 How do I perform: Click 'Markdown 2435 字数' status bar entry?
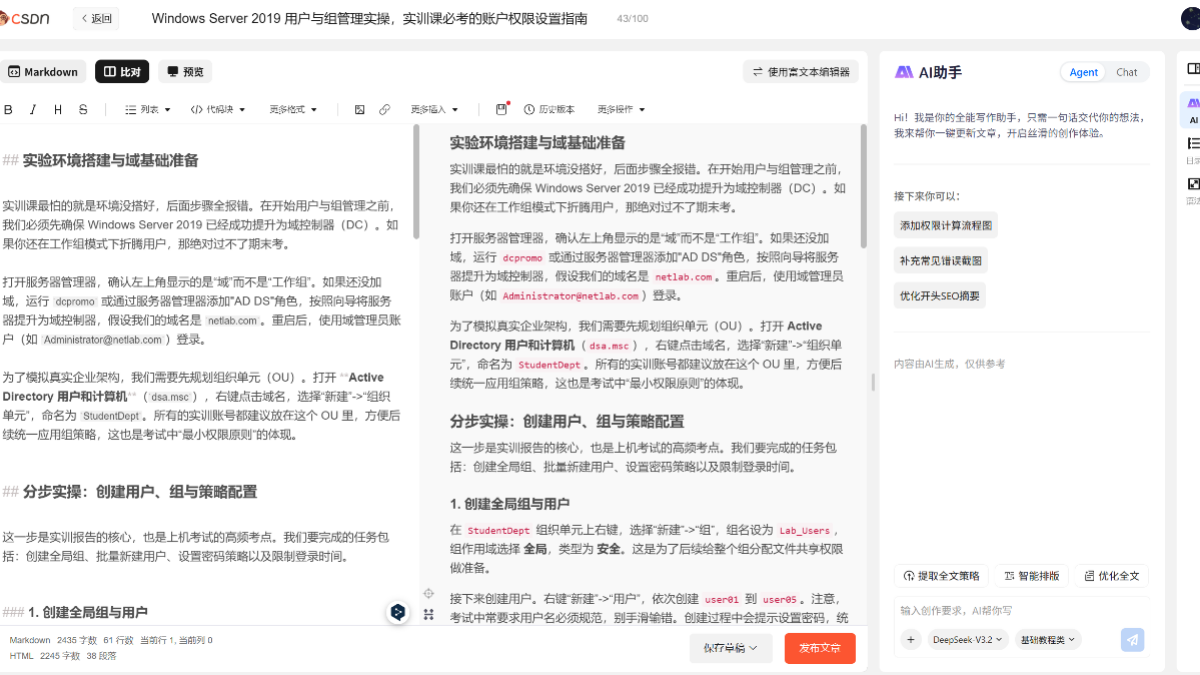(x=53, y=640)
